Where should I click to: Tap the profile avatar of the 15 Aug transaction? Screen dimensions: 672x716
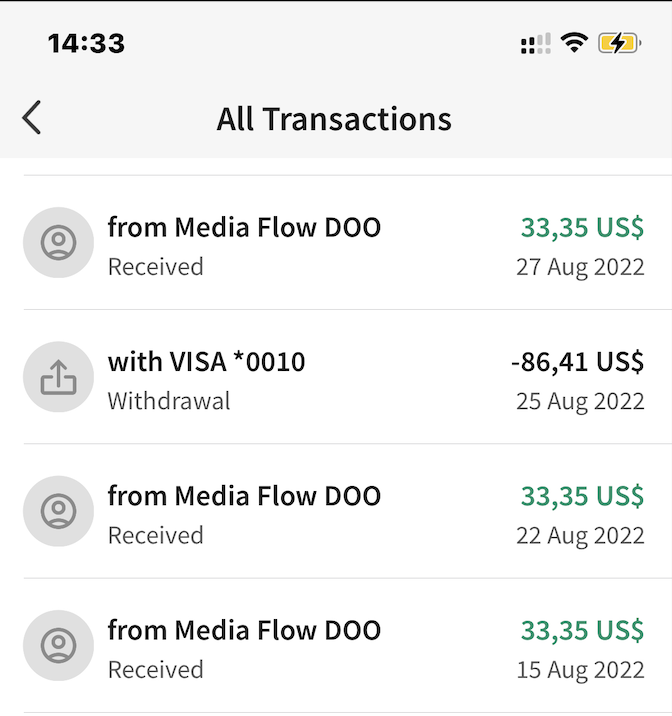point(58,645)
